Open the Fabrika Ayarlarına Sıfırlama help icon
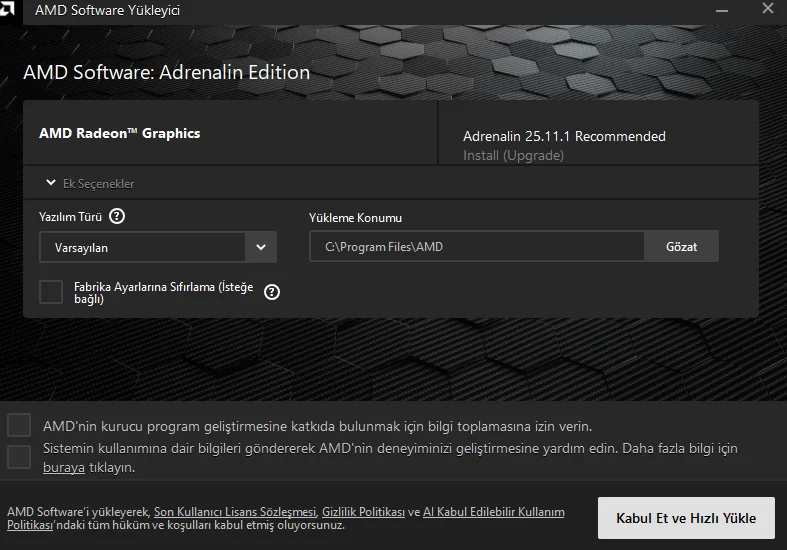 [272, 292]
